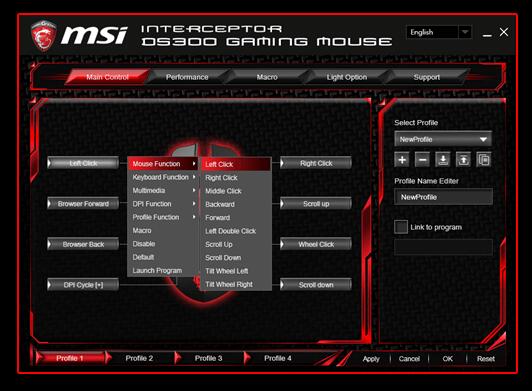Click the Wheel Click assignment button
This screenshot has width=532, height=391.
click(x=316, y=244)
